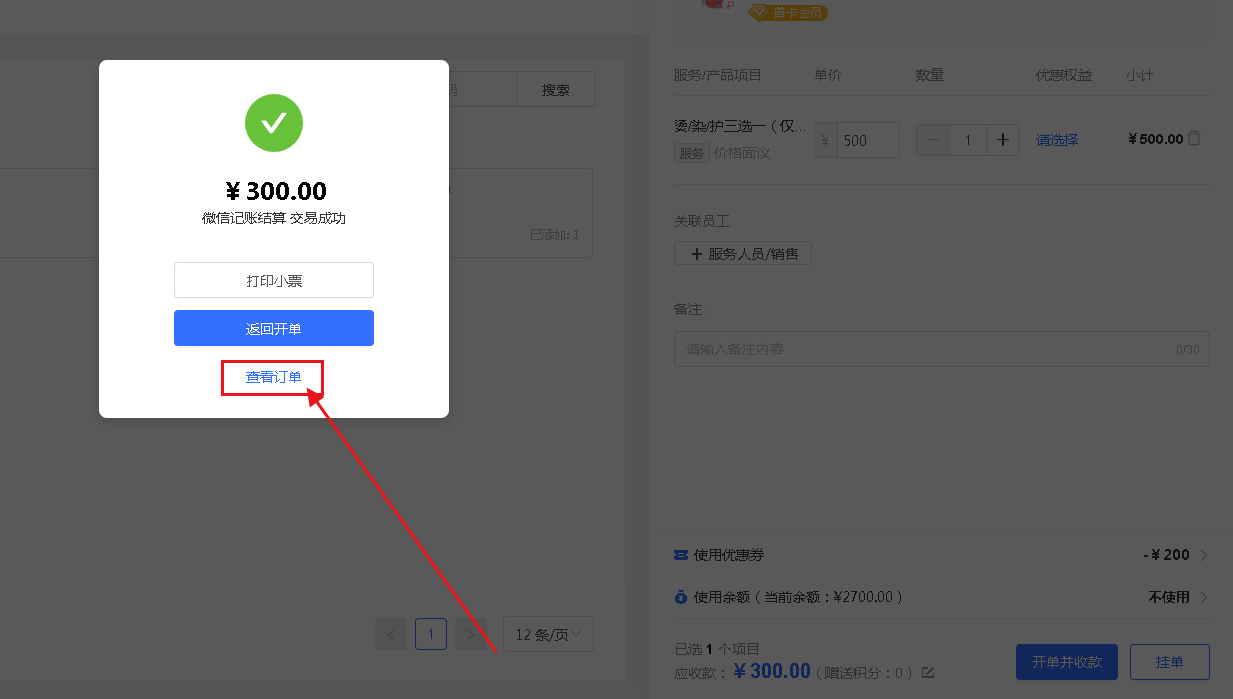Decrease item quantity with minus button
This screenshot has height=699, width=1233.
(933, 140)
